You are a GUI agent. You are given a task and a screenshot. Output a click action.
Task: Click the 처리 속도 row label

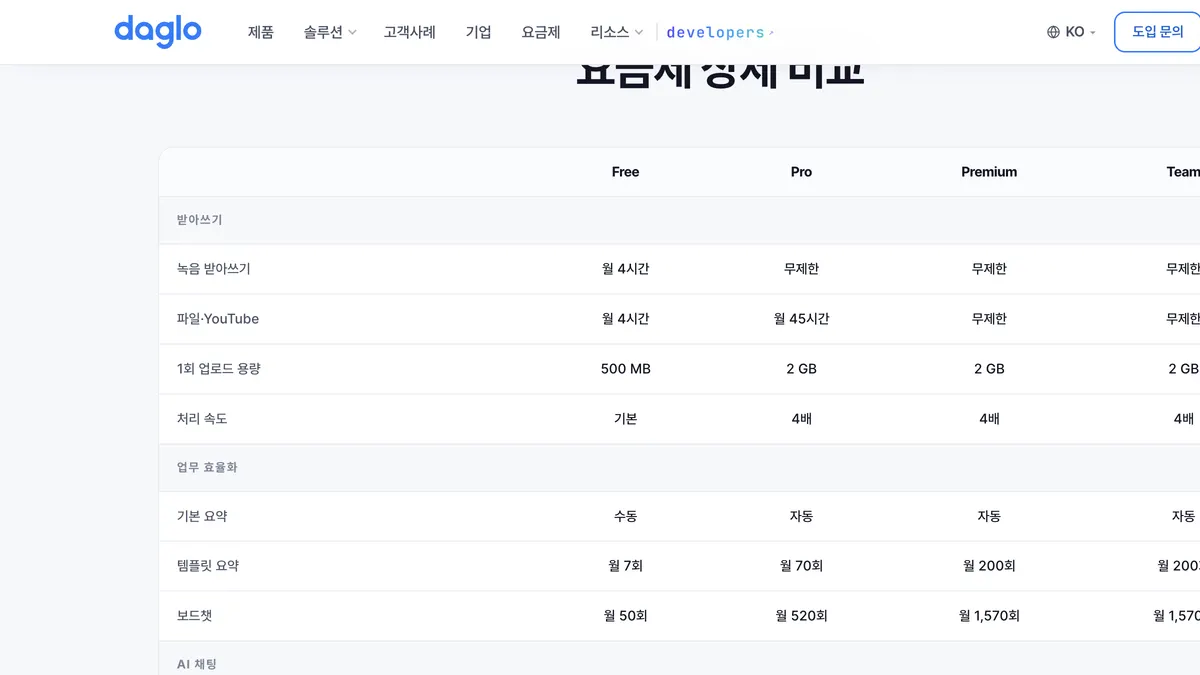(x=202, y=419)
